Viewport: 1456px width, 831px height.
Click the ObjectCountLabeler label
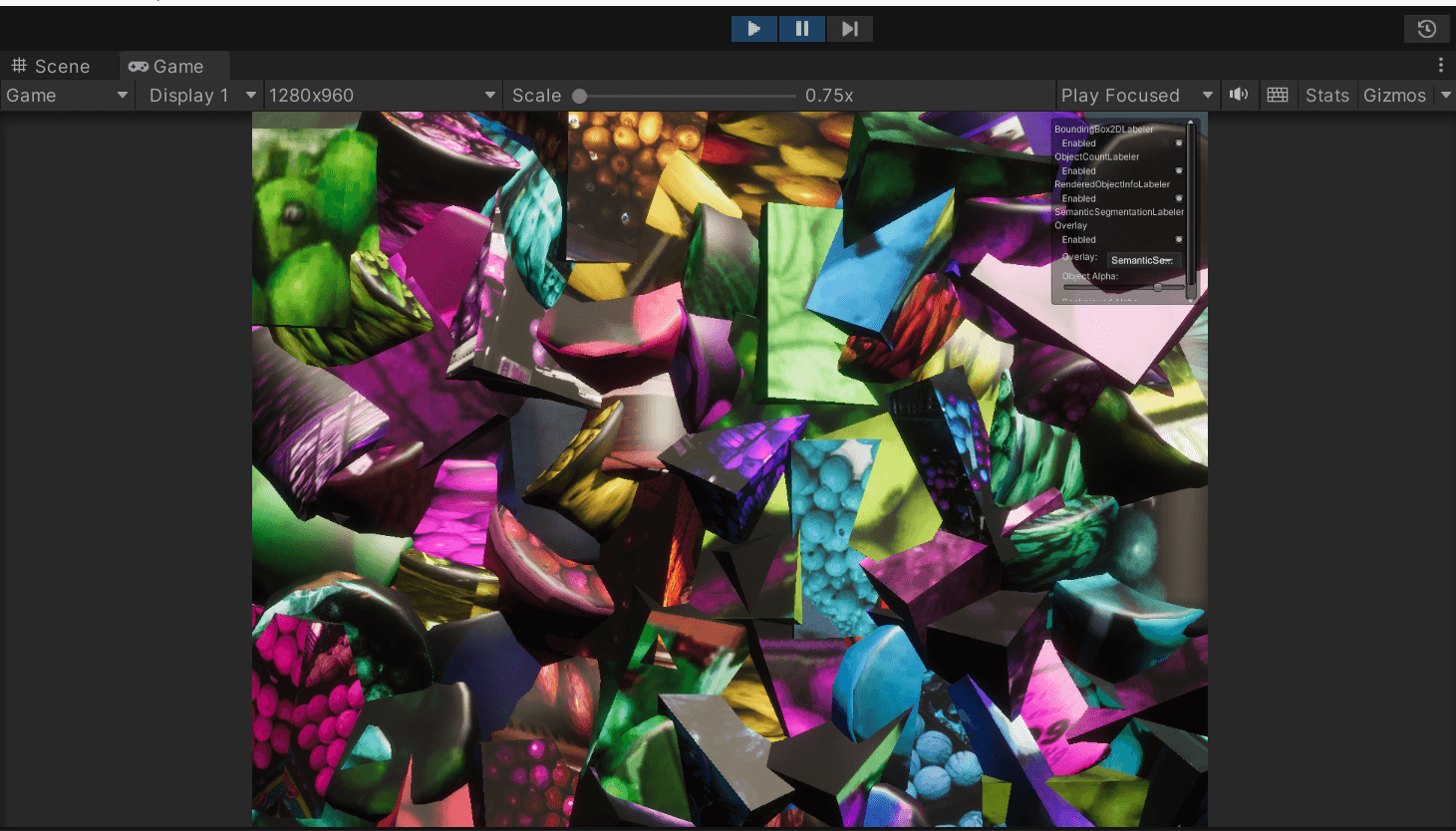click(x=1097, y=157)
